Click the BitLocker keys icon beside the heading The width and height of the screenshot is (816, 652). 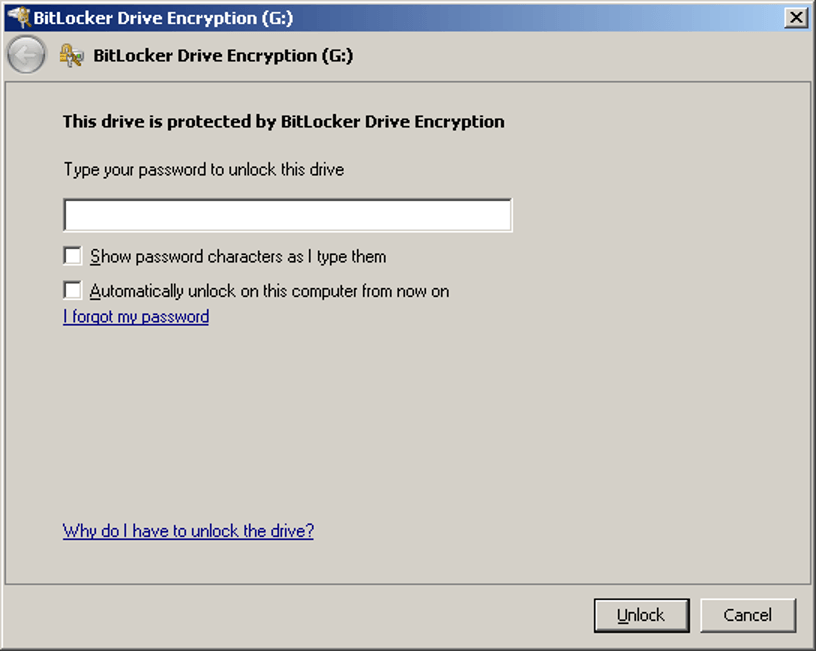coord(70,55)
